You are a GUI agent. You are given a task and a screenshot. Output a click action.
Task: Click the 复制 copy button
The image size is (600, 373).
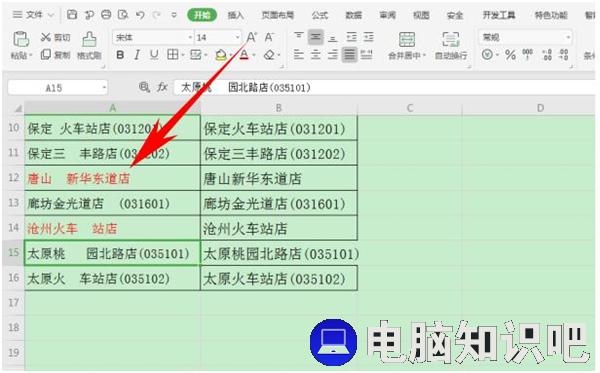pyautogui.click(x=55, y=55)
